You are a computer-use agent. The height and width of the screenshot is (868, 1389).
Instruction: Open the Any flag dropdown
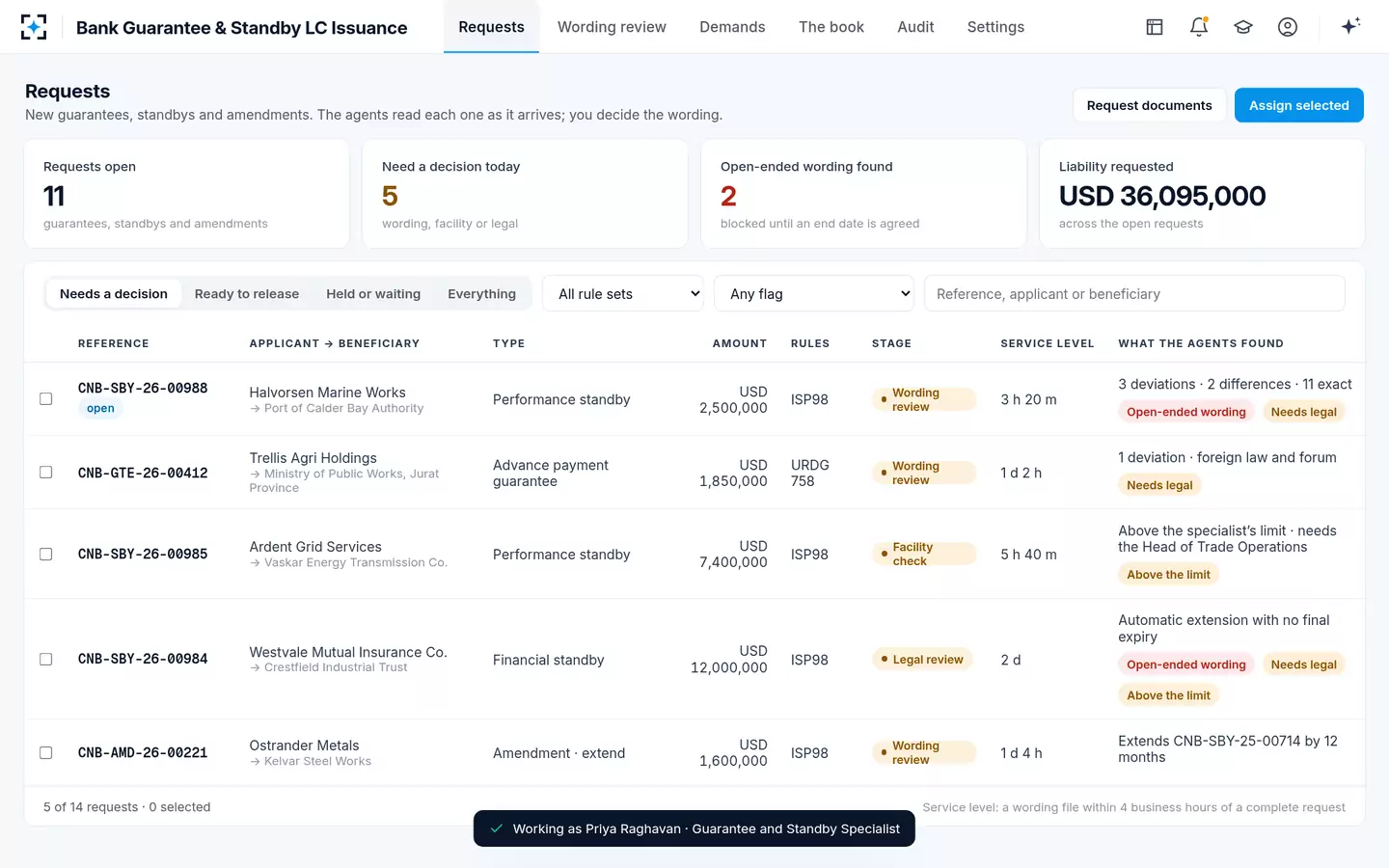[x=814, y=293]
